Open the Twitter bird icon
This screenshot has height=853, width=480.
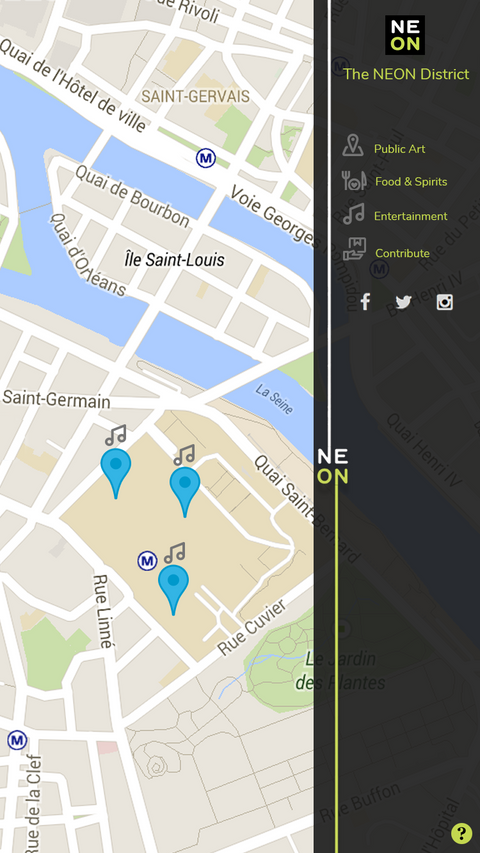point(403,302)
